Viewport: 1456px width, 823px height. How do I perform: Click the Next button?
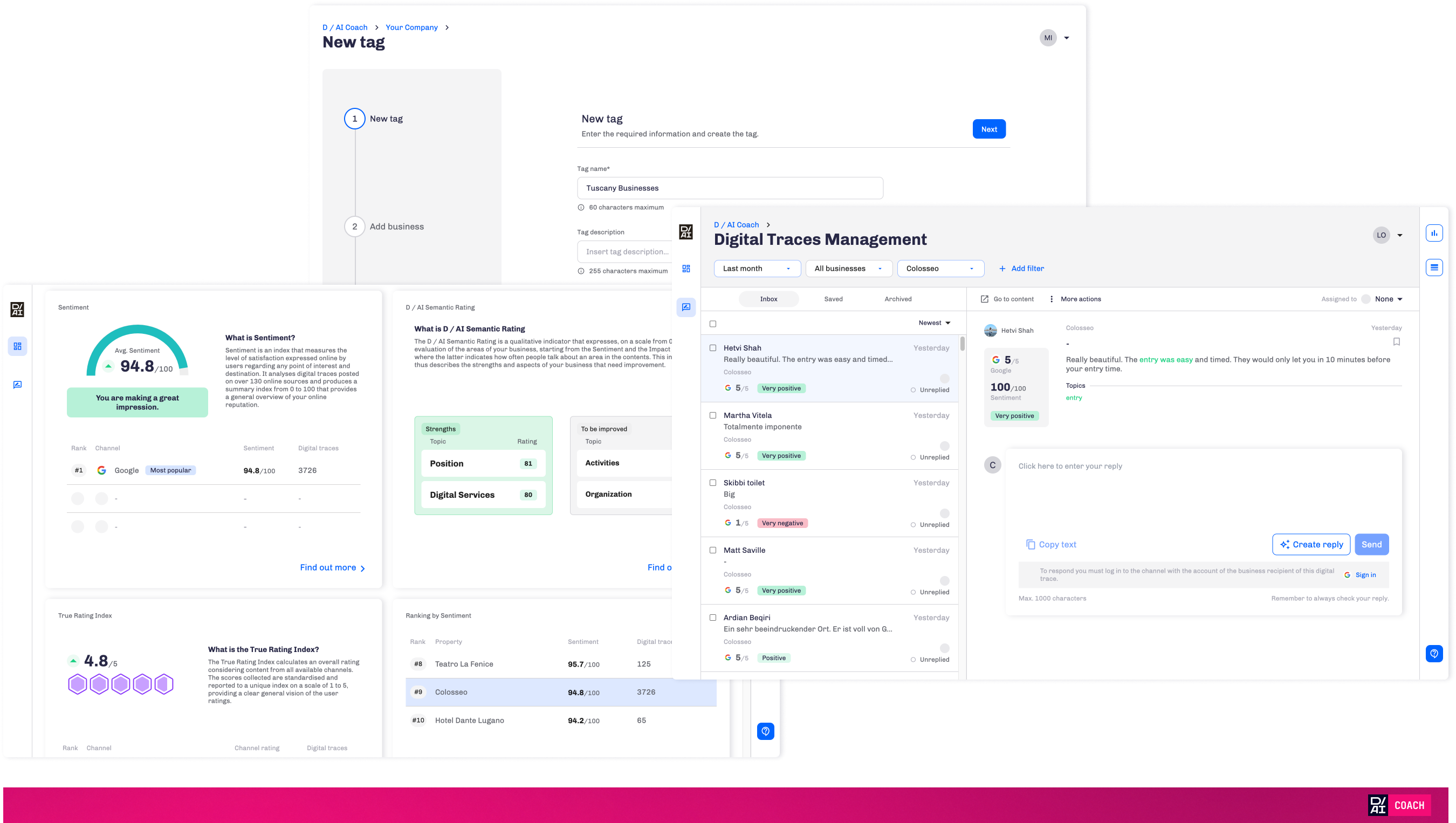(x=988, y=129)
